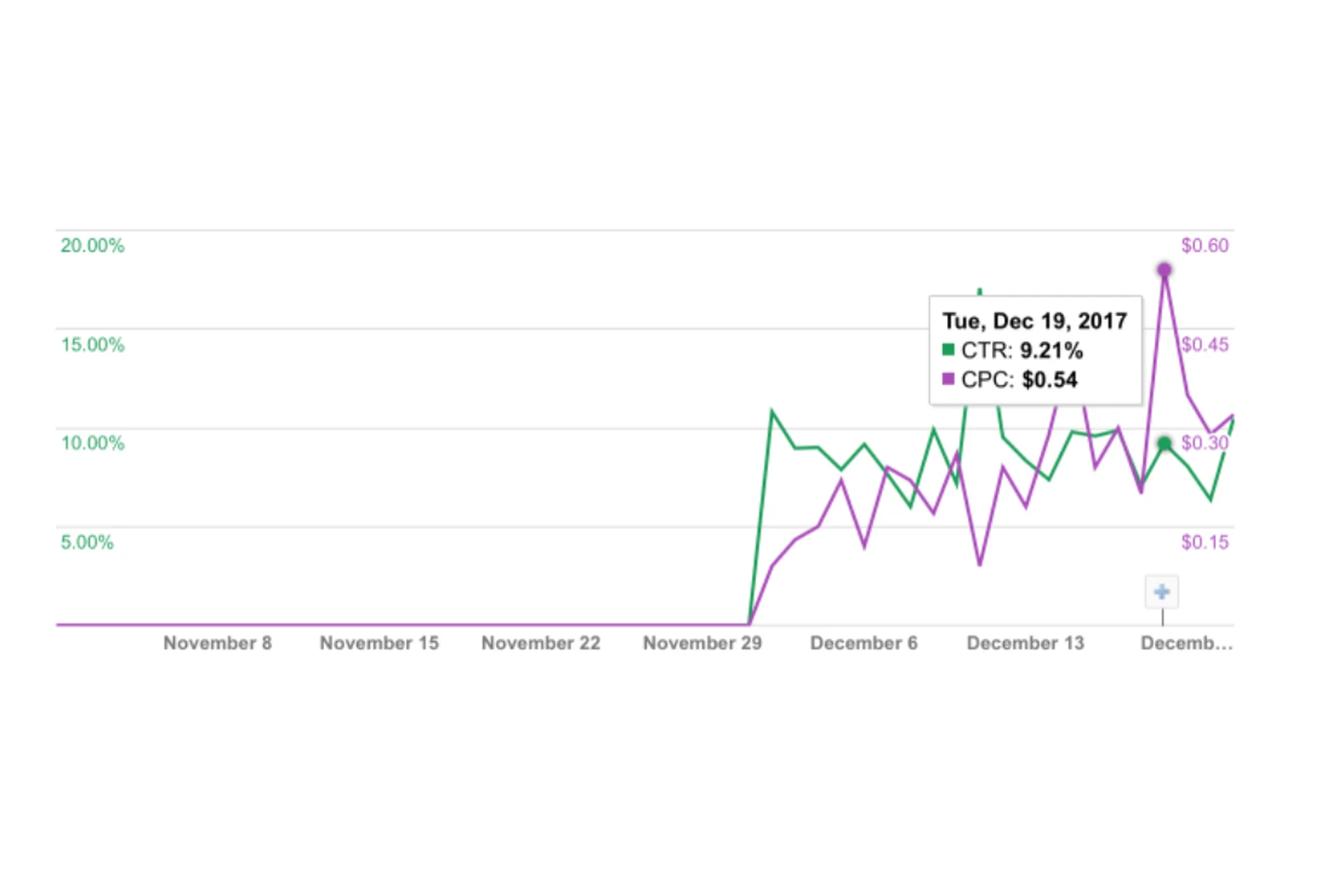Click the November 15 date label
The image size is (1344, 896).
click(x=379, y=643)
